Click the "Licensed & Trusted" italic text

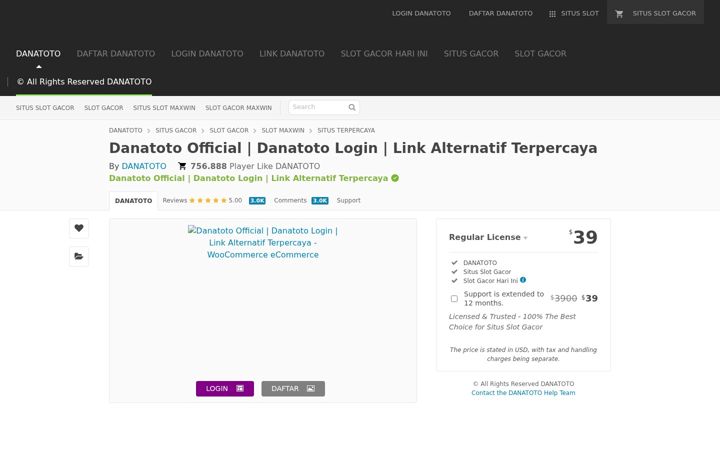click(512, 322)
